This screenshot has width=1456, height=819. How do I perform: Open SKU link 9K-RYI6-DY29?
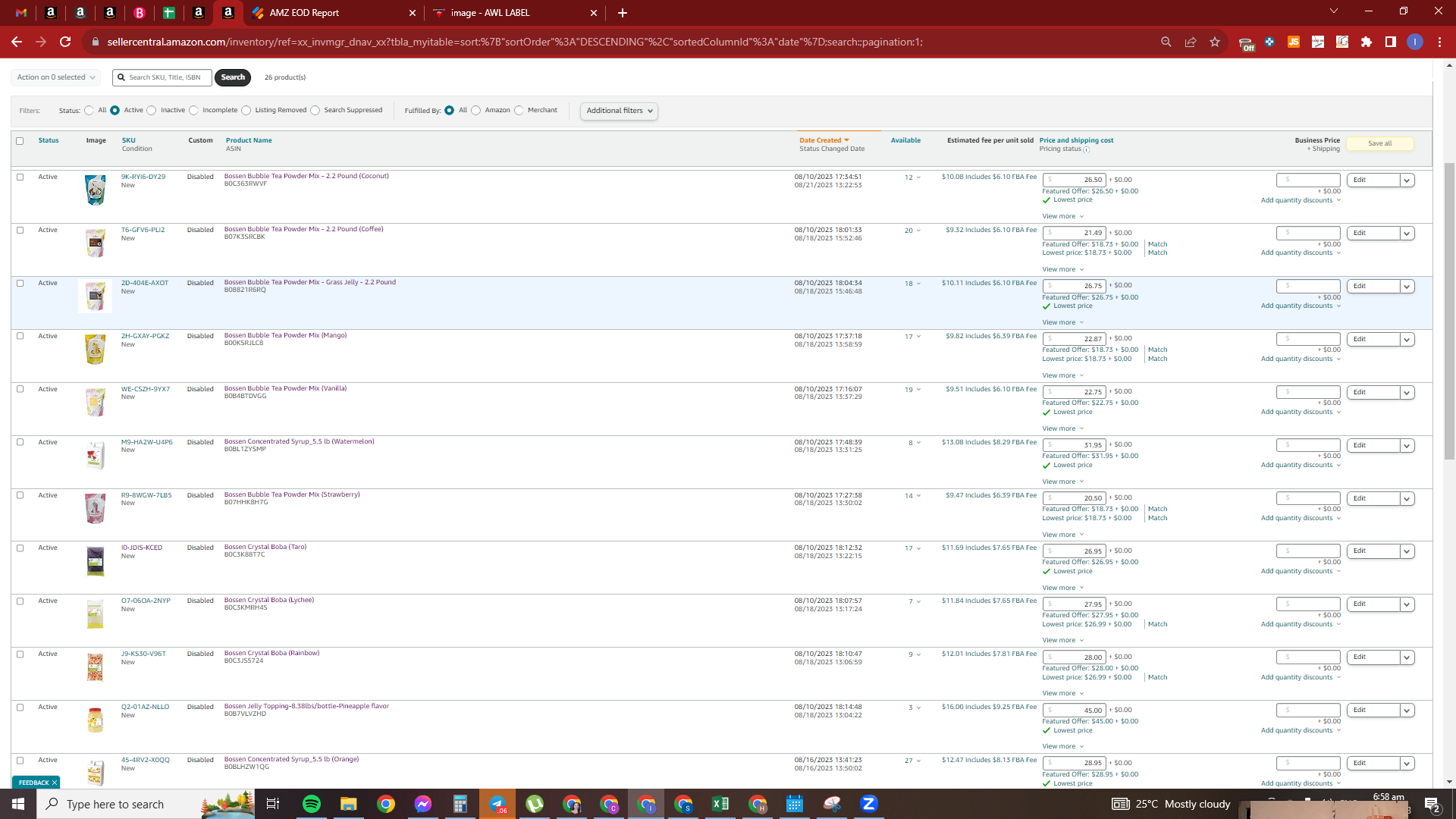point(143,177)
